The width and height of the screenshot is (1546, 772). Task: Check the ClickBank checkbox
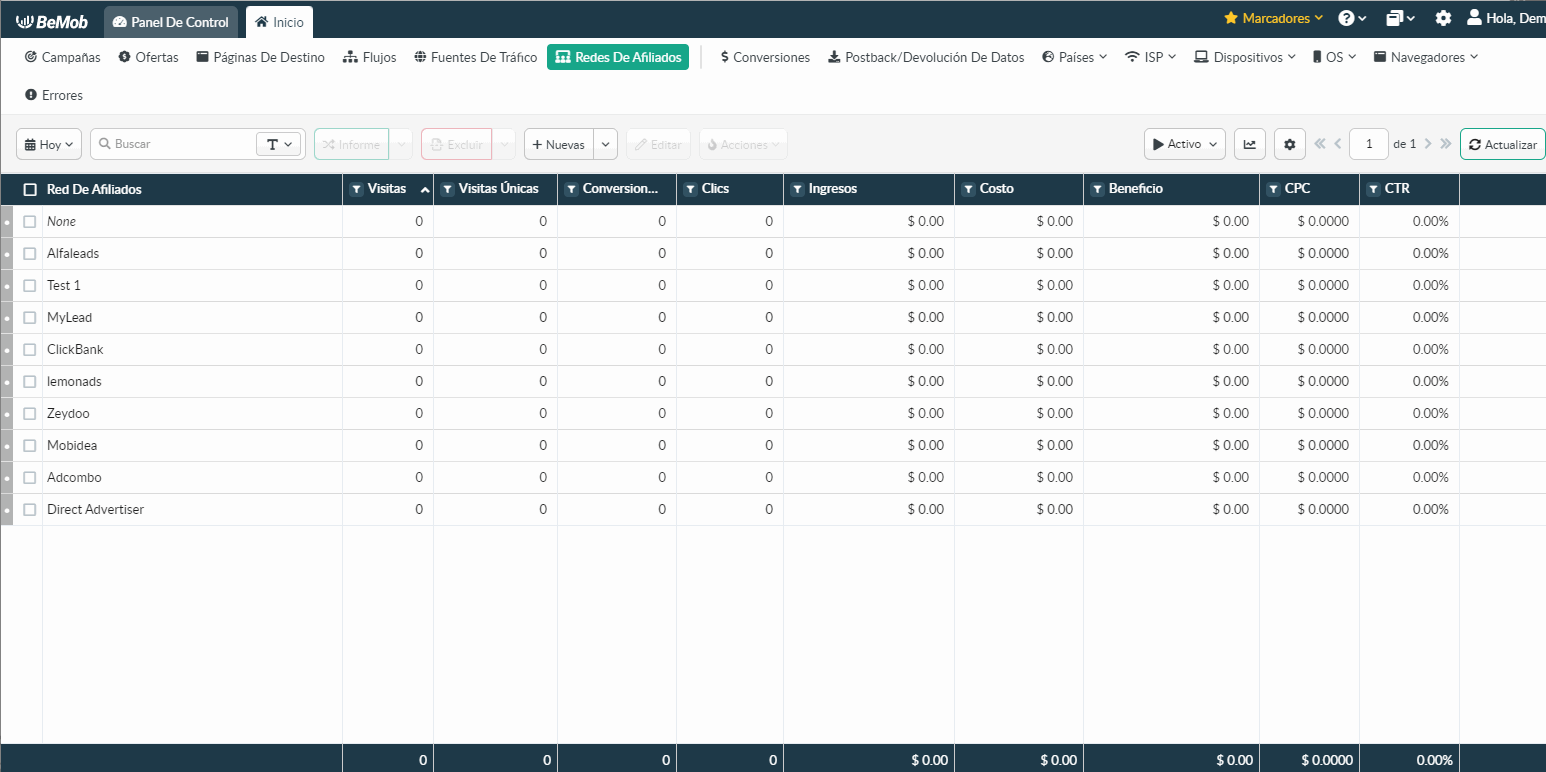click(30, 350)
